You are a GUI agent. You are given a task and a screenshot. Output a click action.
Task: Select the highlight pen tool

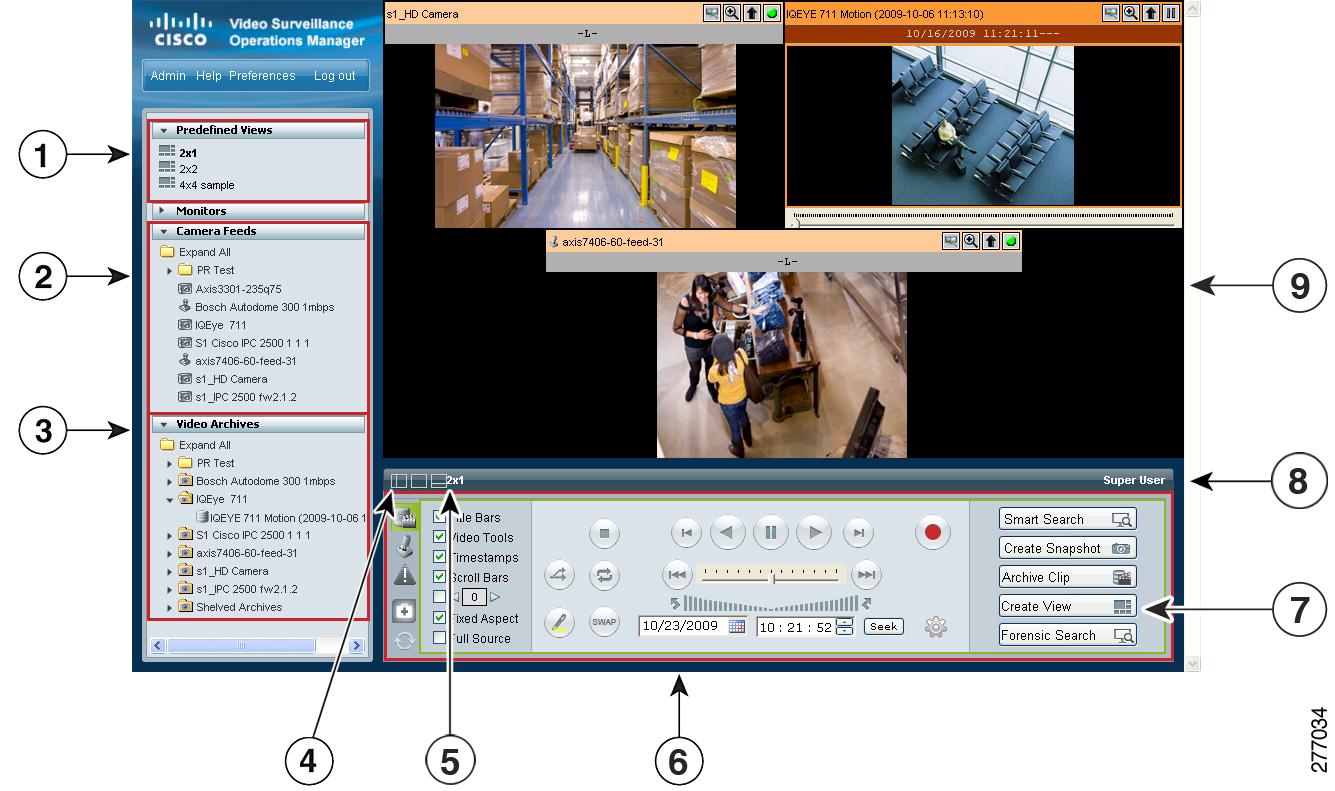coord(560,622)
